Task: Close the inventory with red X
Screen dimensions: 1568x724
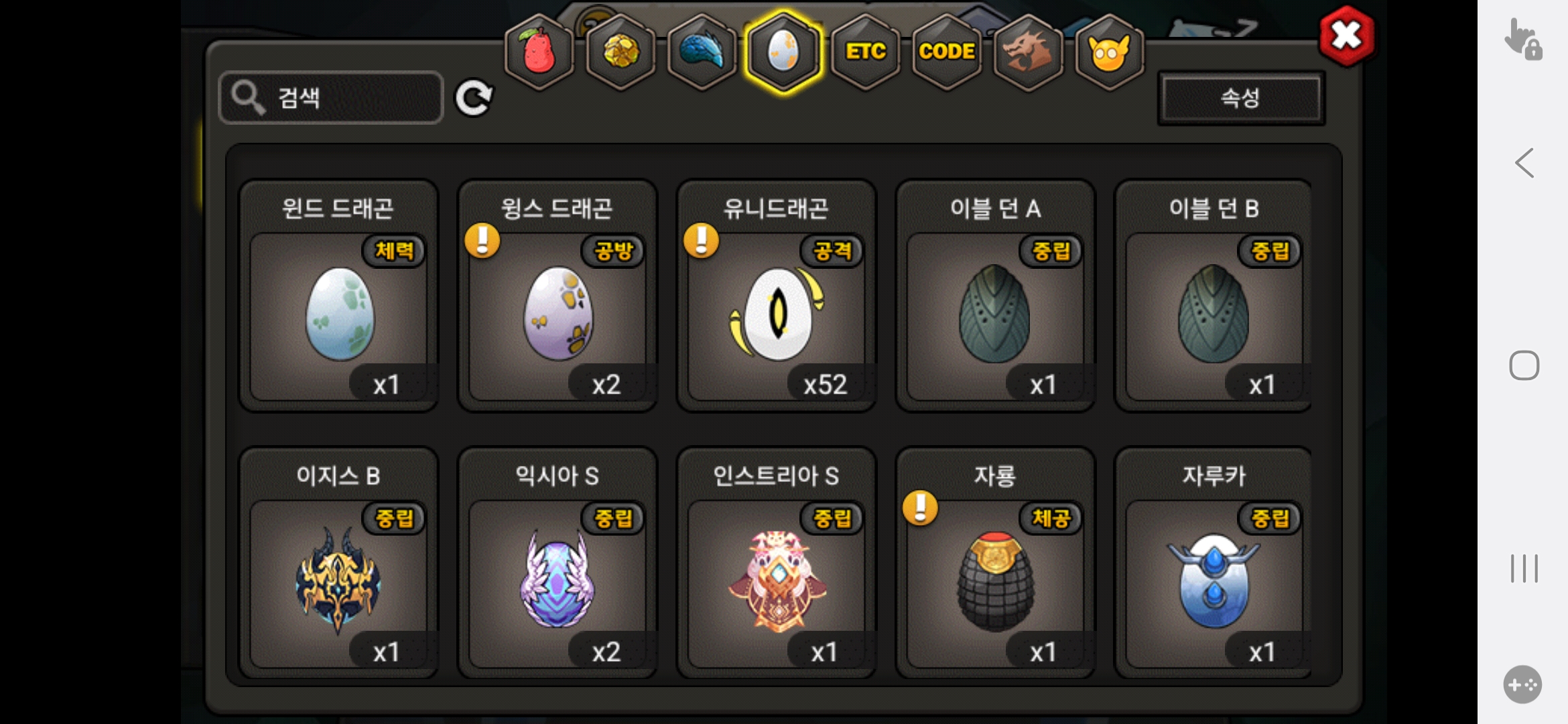Action: (1346, 36)
